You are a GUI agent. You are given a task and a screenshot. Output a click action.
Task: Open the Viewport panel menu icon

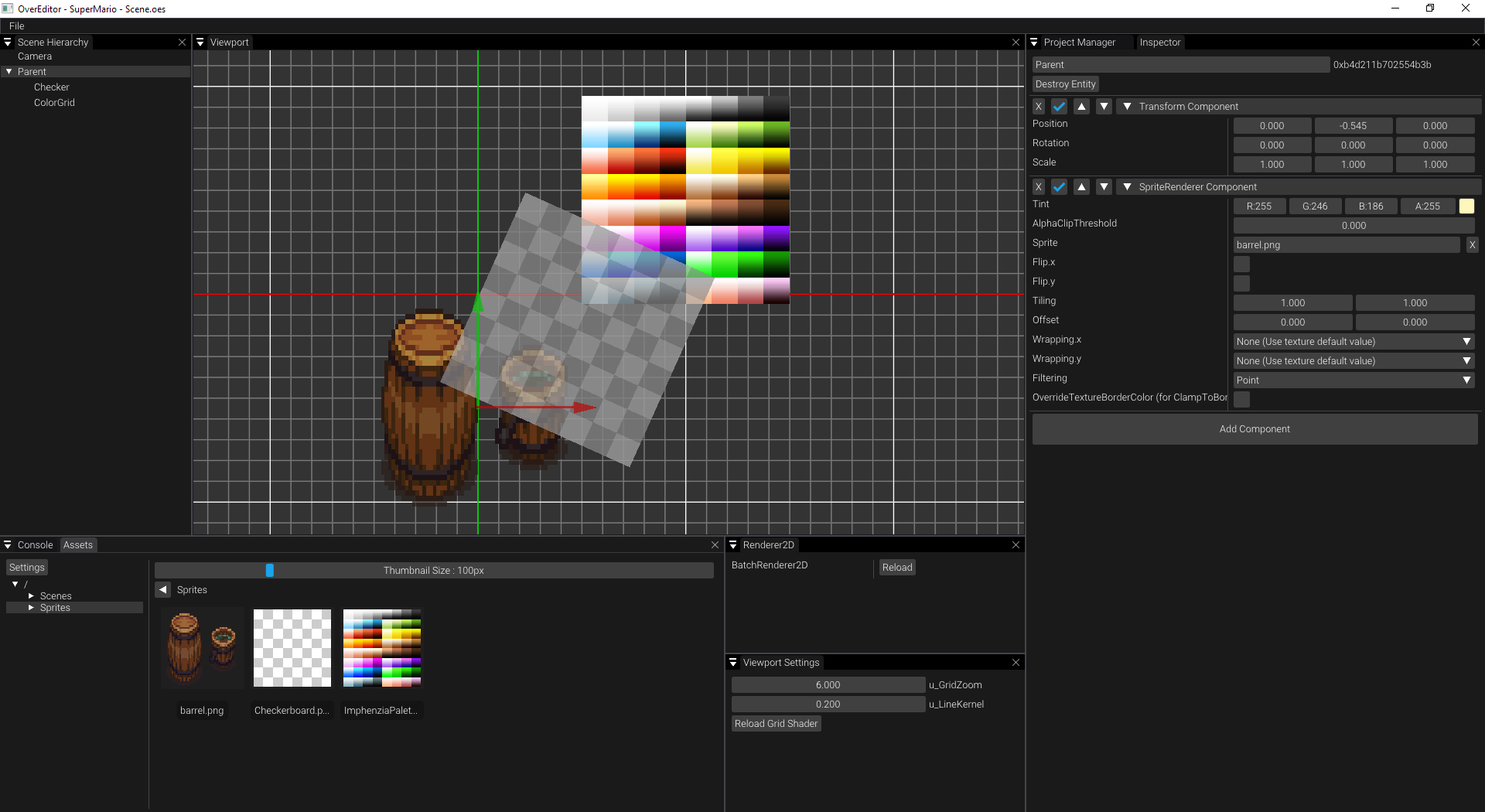(200, 42)
